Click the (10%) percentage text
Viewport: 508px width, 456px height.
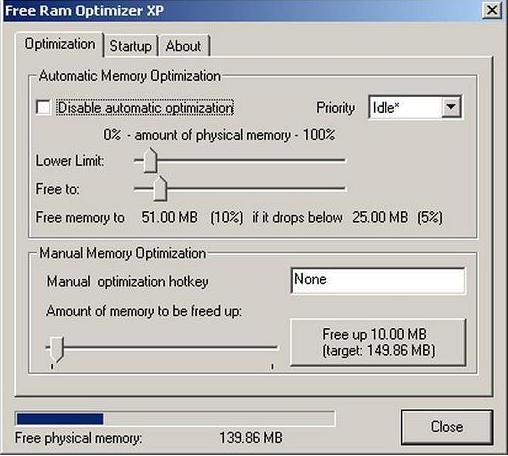pos(227,217)
